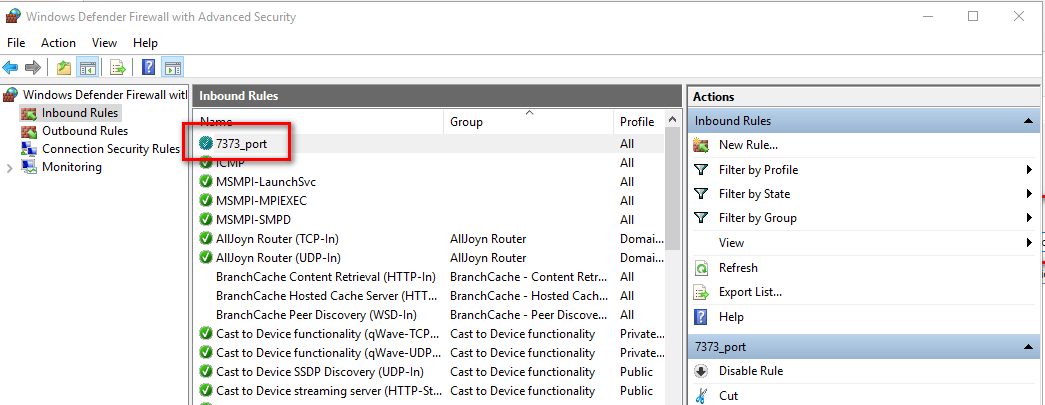Open the Filter by Profile submenu arrow

pos(1029,170)
